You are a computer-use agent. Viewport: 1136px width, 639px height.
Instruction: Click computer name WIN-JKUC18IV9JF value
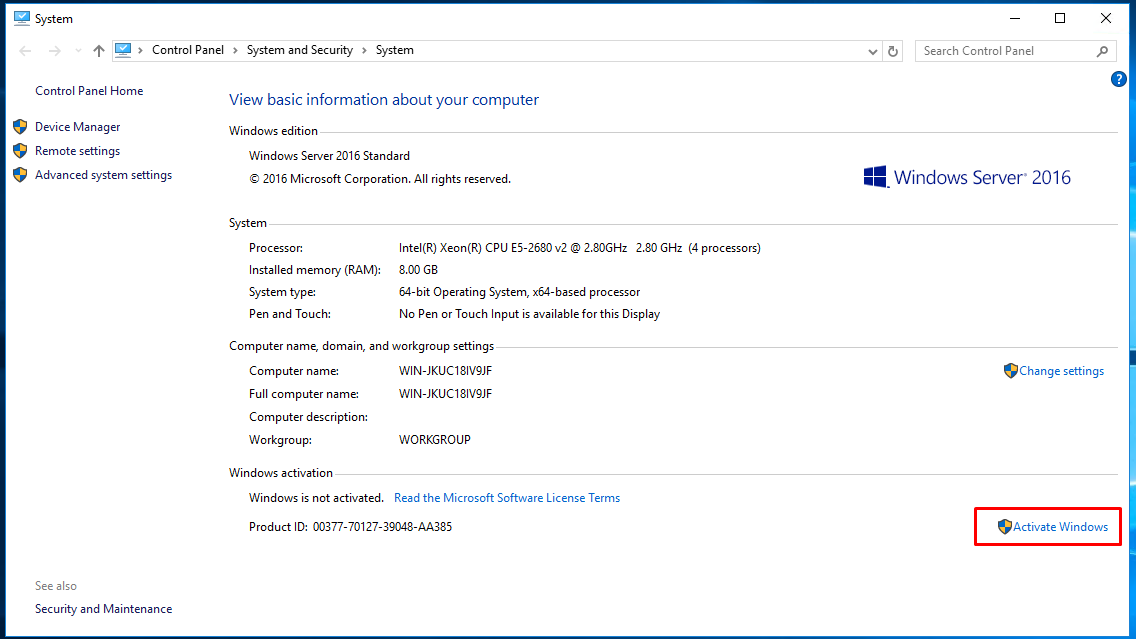[446, 371]
